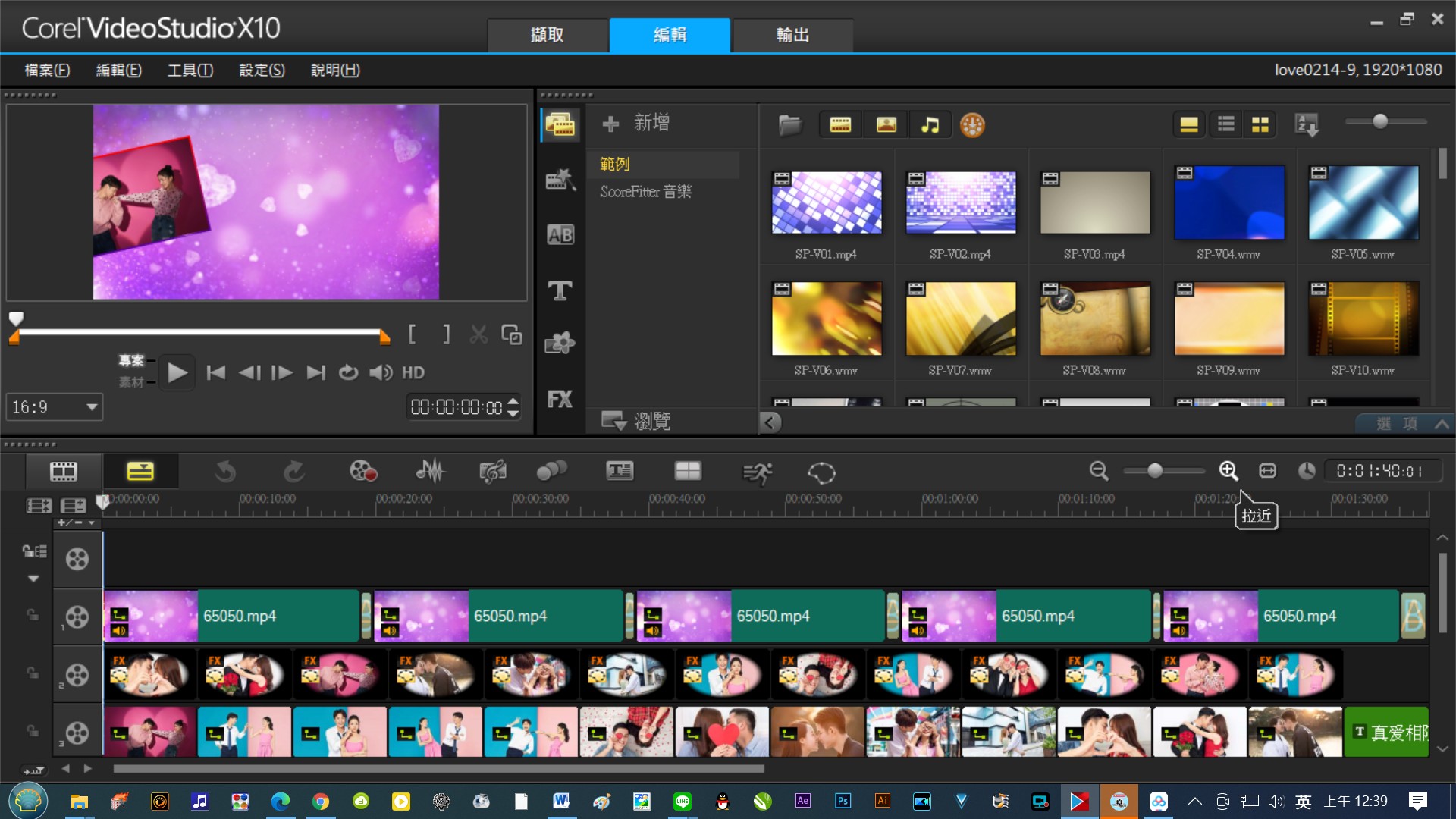
Task: Open the system volume control
Action: click(381, 372)
